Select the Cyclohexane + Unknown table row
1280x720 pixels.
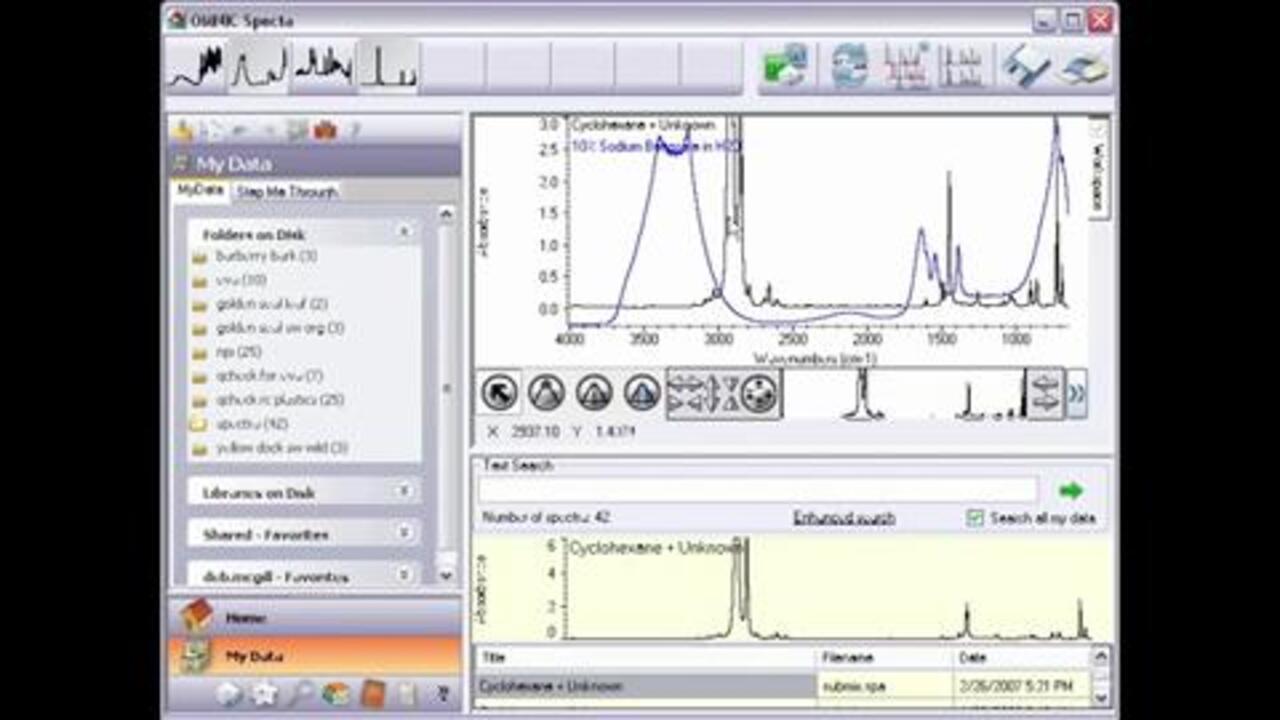[645, 686]
